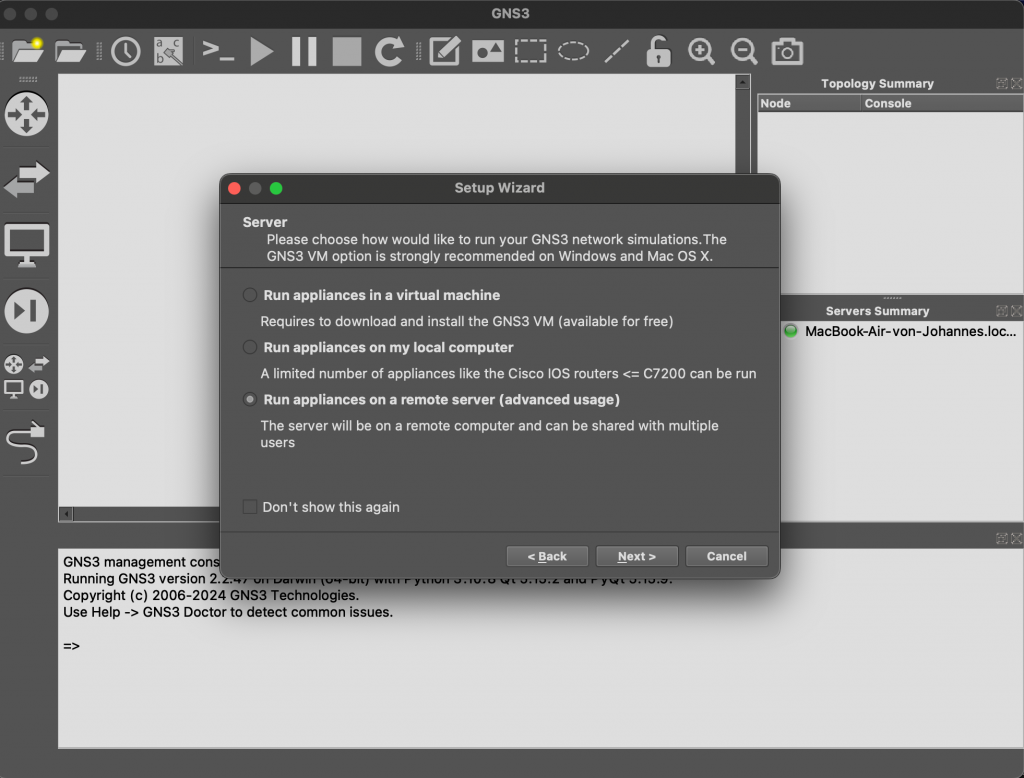The width and height of the screenshot is (1024, 778).
Task: Click the Zoom out magnifier
Action: click(x=744, y=51)
